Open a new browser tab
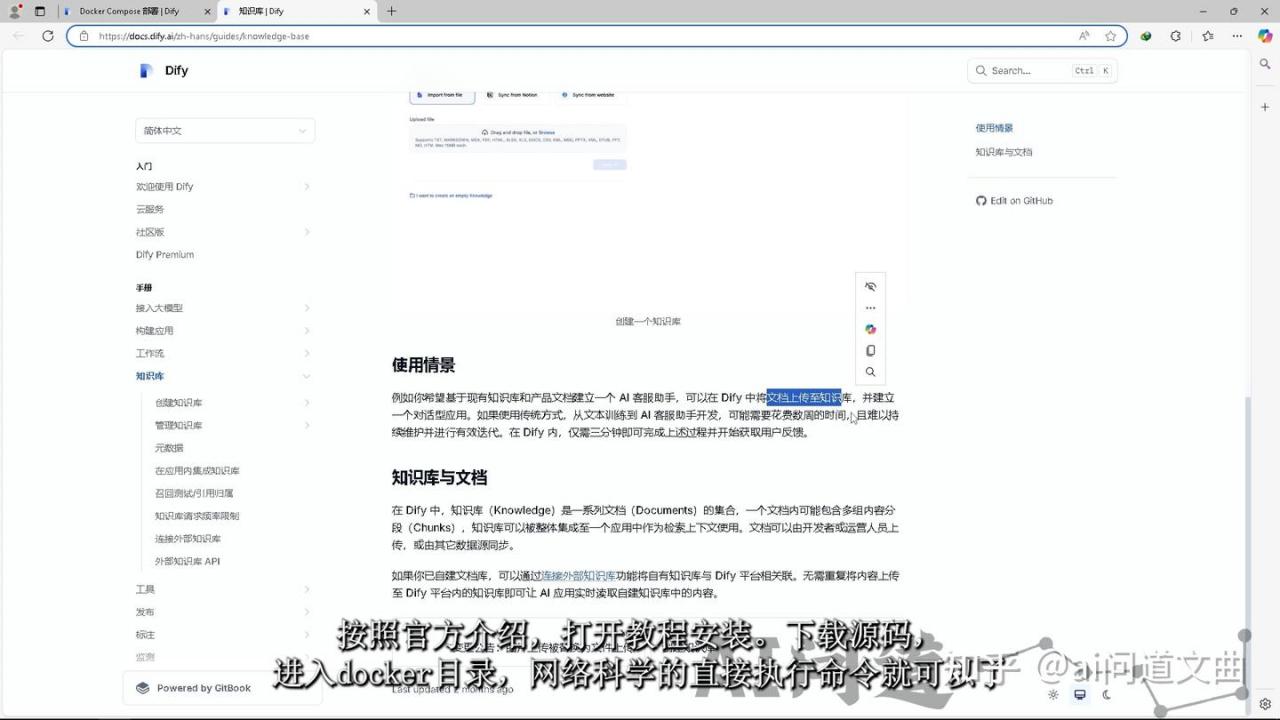The image size is (1280, 720). coord(391,11)
